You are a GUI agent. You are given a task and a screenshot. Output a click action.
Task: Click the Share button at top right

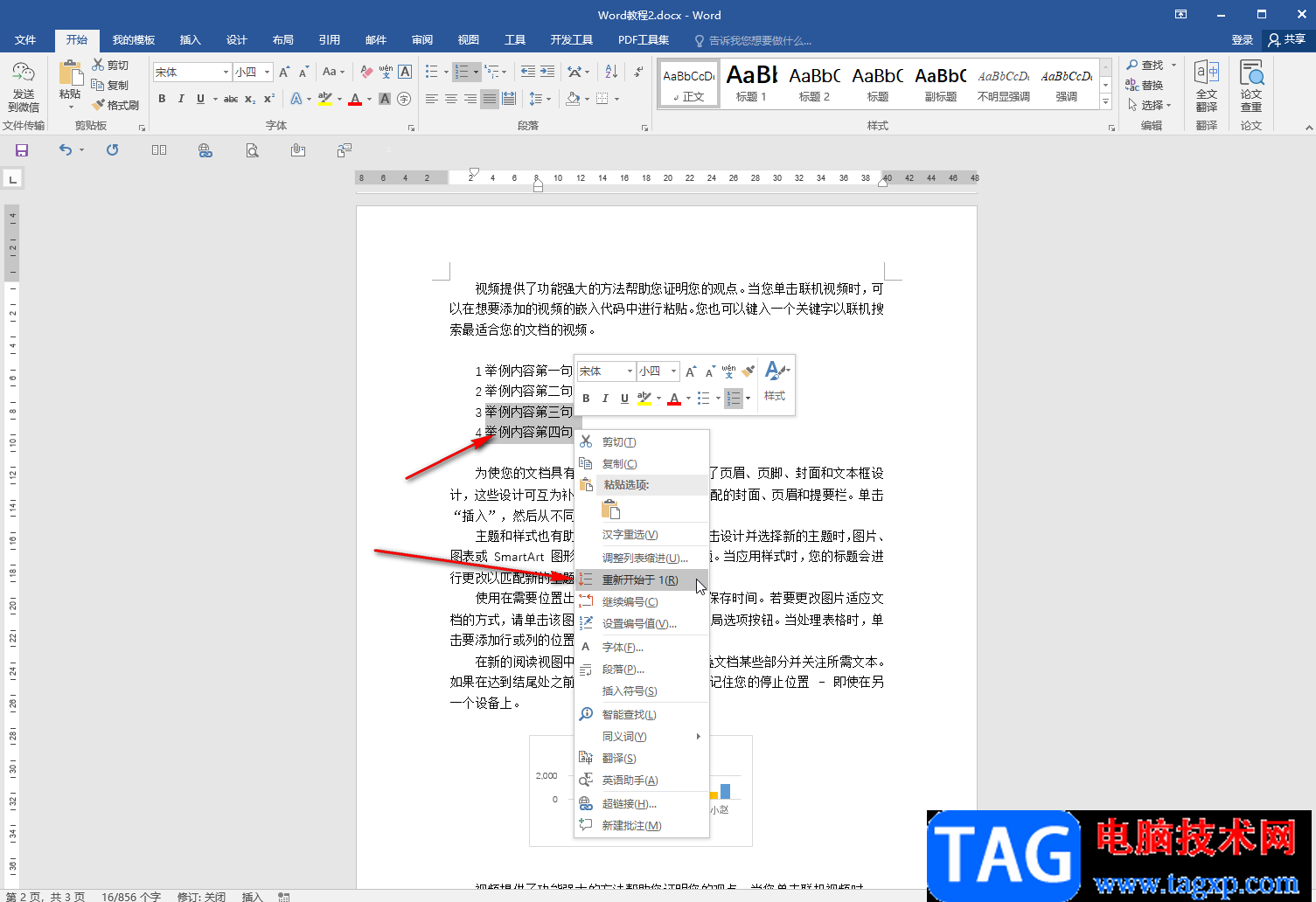1287,39
